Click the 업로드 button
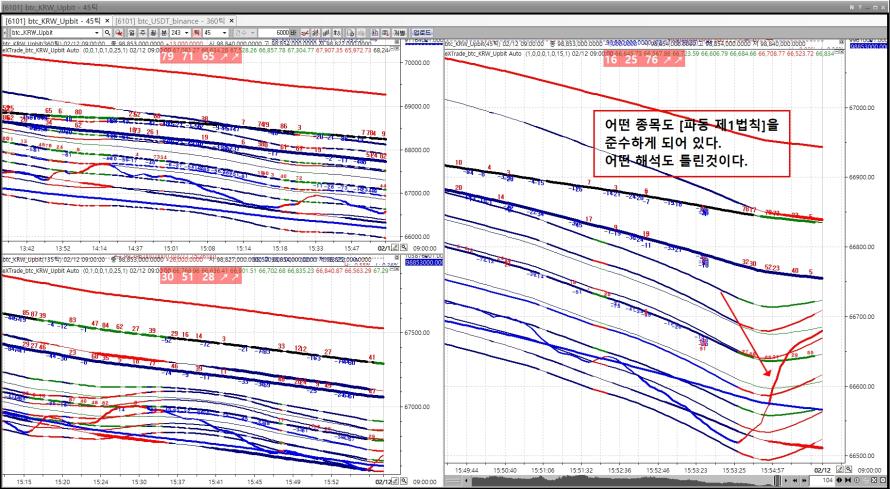890x489 pixels. pyautogui.click(x=422, y=32)
